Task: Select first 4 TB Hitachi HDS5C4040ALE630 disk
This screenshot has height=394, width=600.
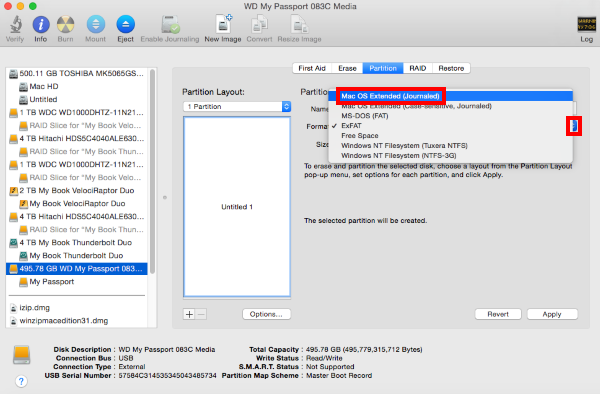Action: point(77,138)
